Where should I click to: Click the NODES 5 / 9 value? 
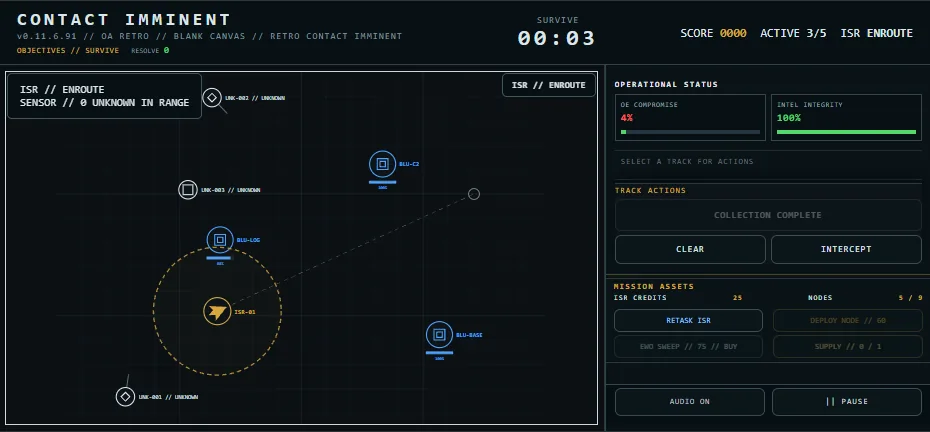click(911, 298)
